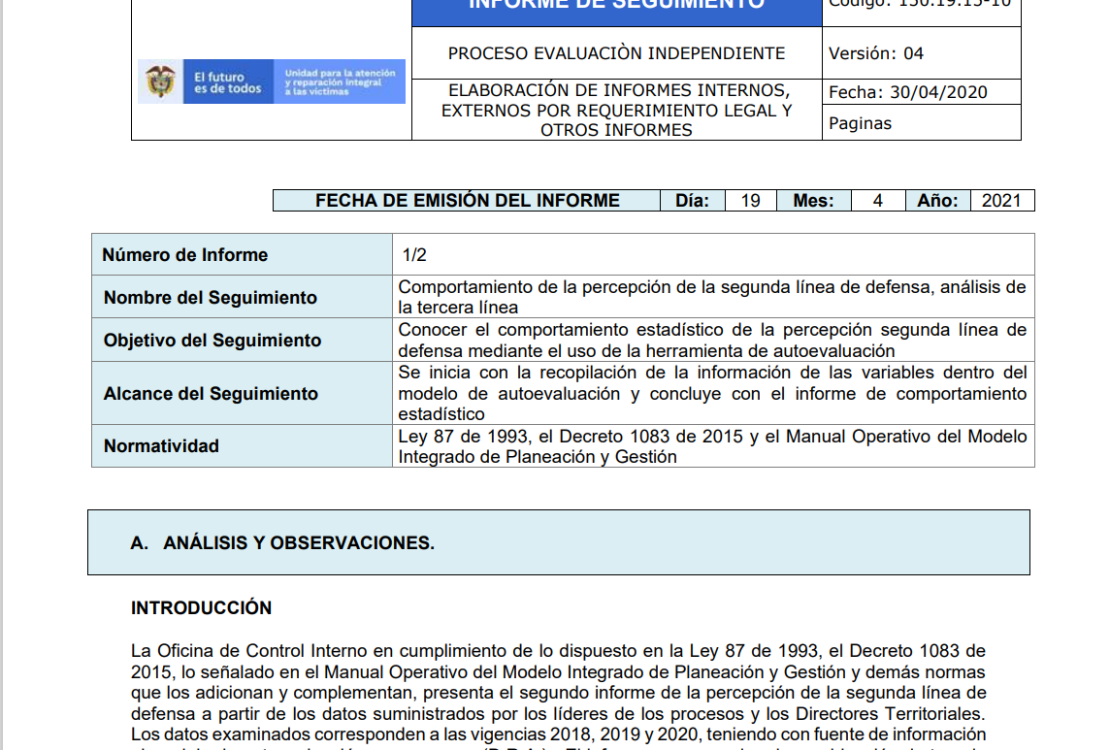Click the 'INTRODUCCIÓN' heading
Viewport: 1110px width, 750px height.
(201, 608)
